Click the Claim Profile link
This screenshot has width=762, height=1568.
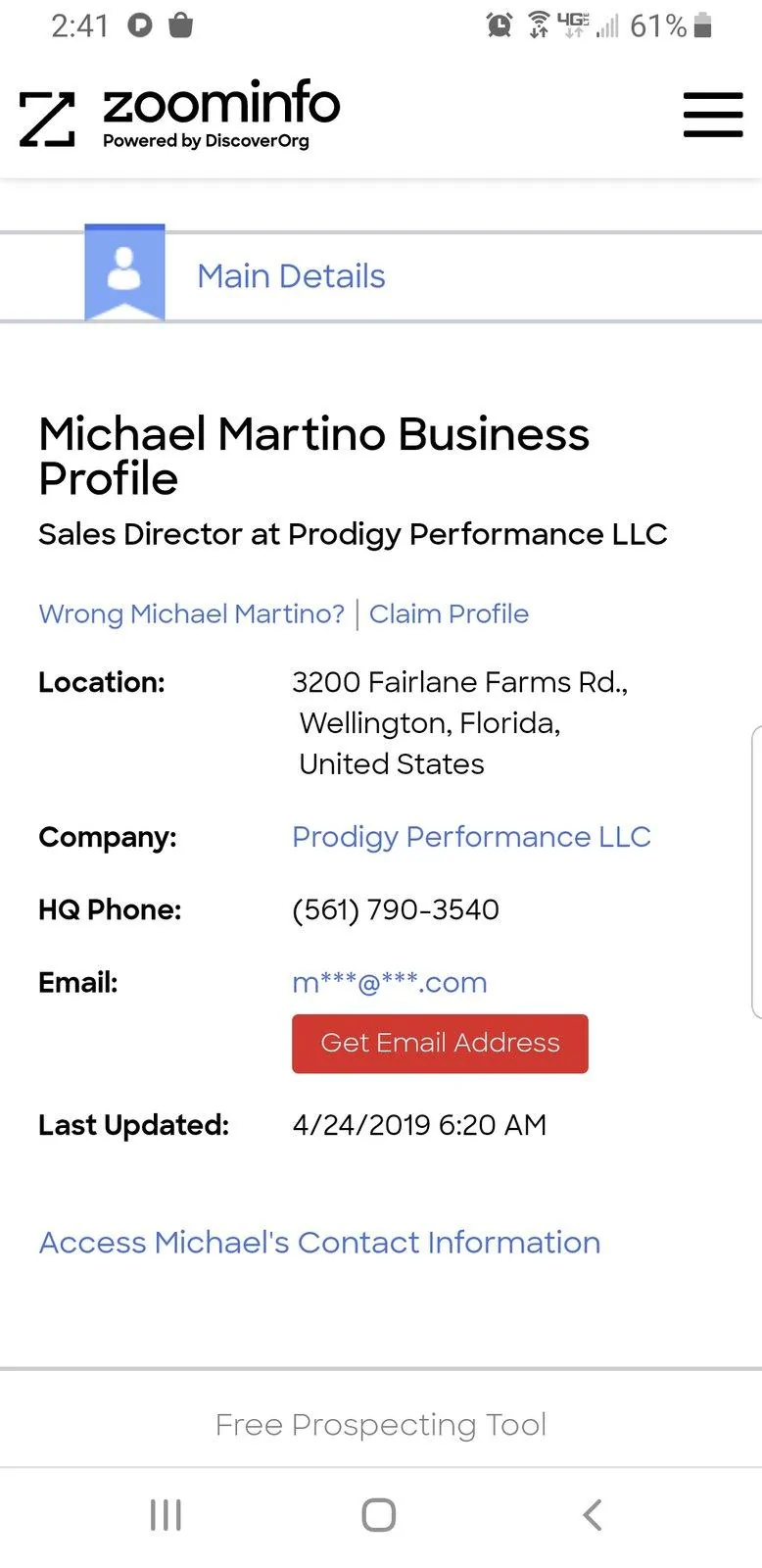pyautogui.click(x=449, y=613)
